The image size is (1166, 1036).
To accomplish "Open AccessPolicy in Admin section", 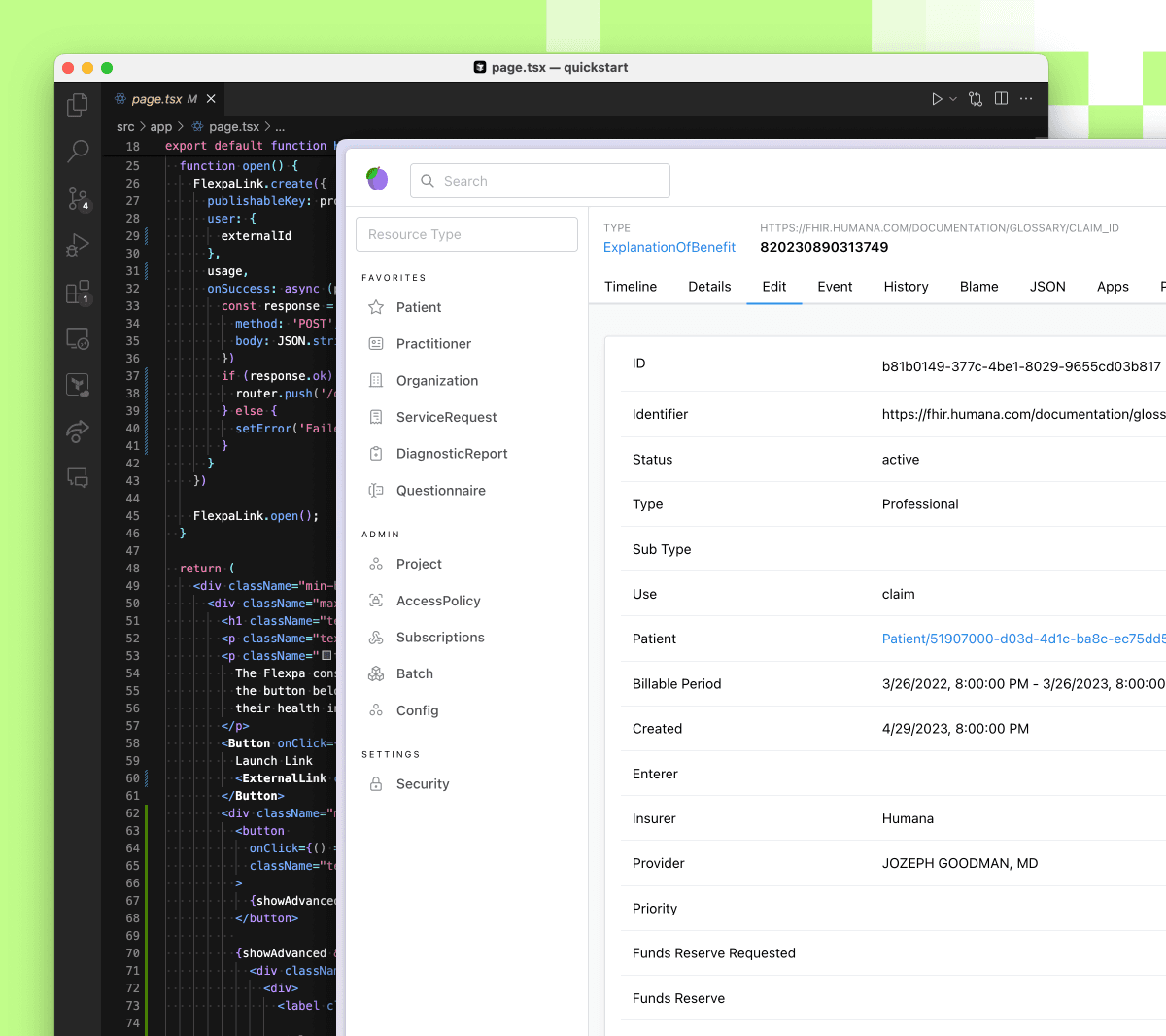I will (x=438, y=601).
